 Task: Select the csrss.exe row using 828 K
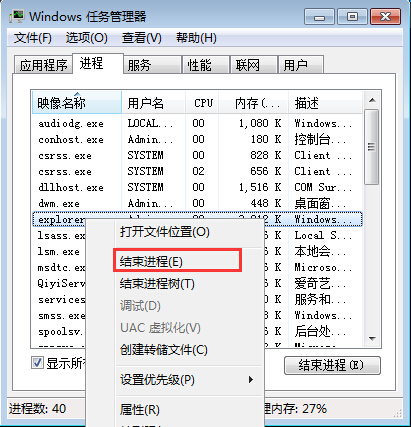197,155
